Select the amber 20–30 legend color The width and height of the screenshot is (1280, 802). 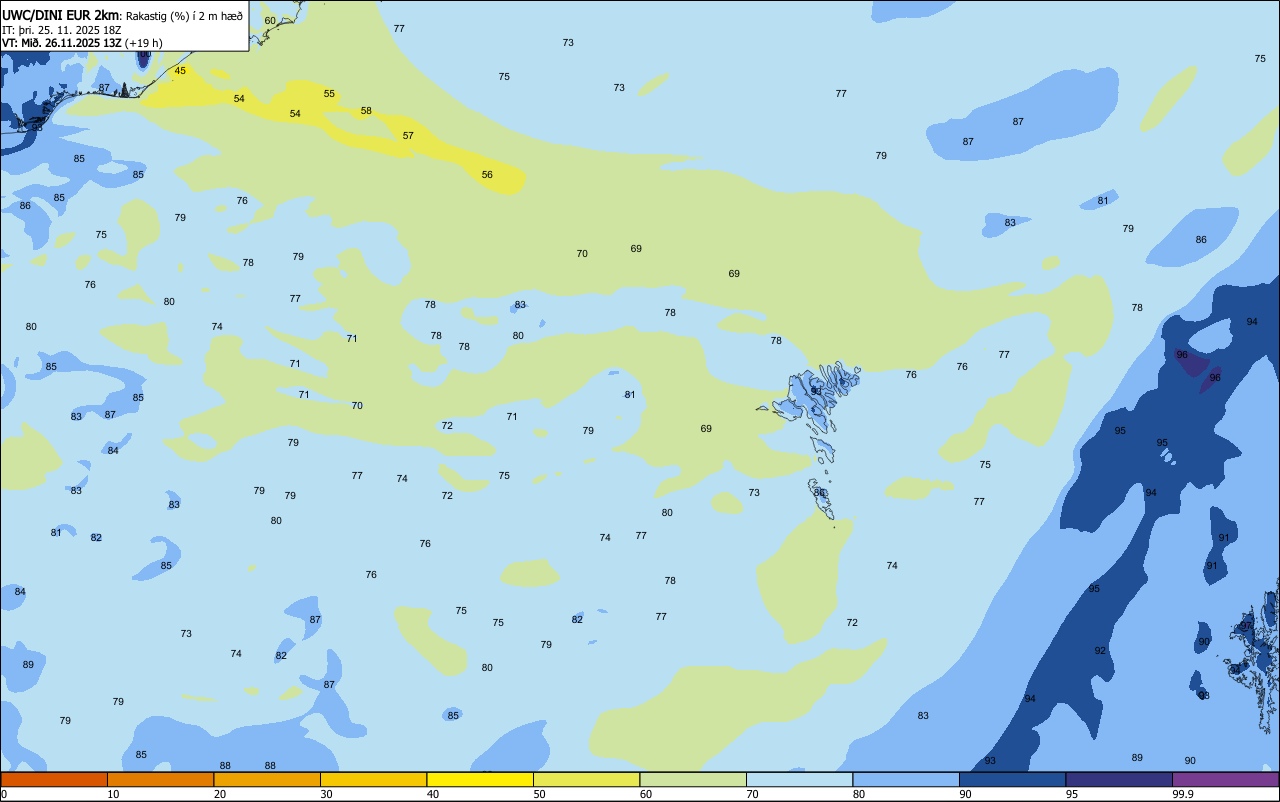(x=267, y=779)
